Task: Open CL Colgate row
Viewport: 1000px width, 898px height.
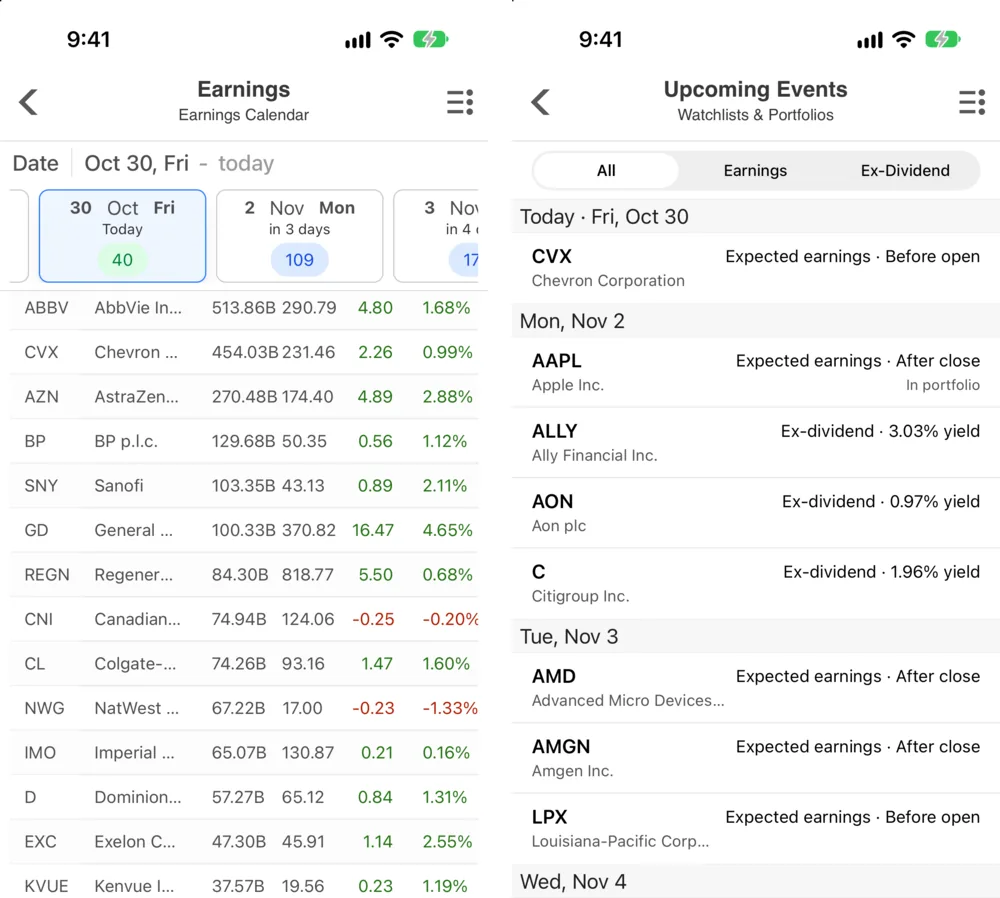Action: point(244,664)
